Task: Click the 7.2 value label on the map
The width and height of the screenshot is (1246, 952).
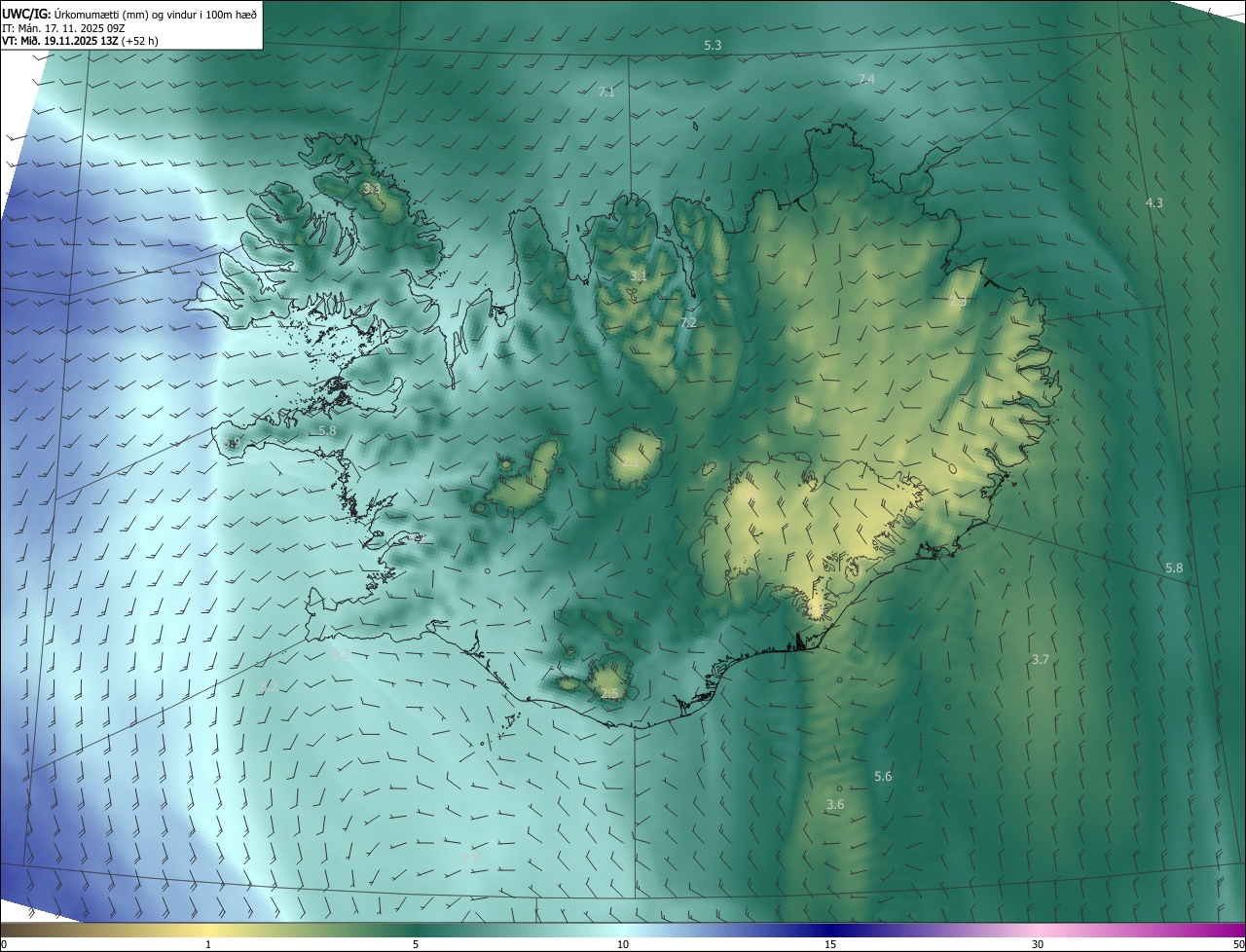Action: [688, 323]
